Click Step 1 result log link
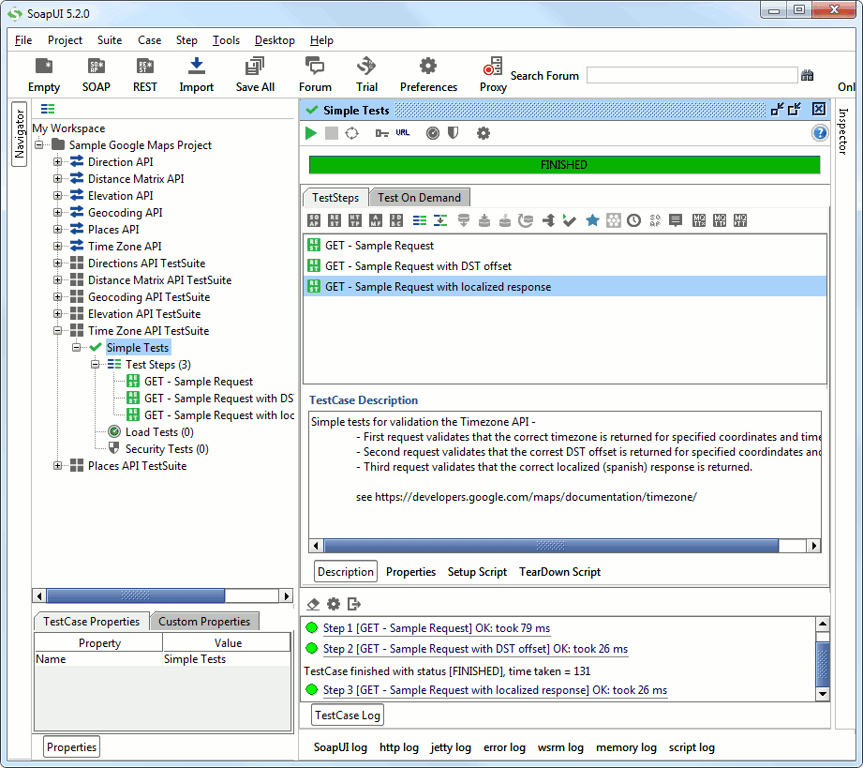This screenshot has width=863, height=768. 436,628
